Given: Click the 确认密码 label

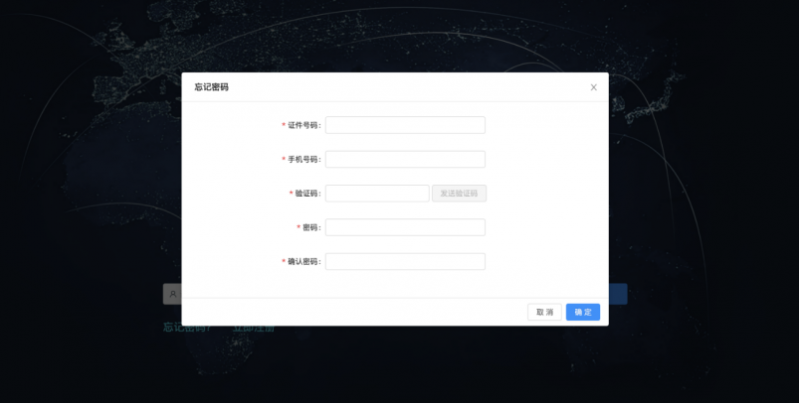Looking at the screenshot, I should tap(303, 262).
